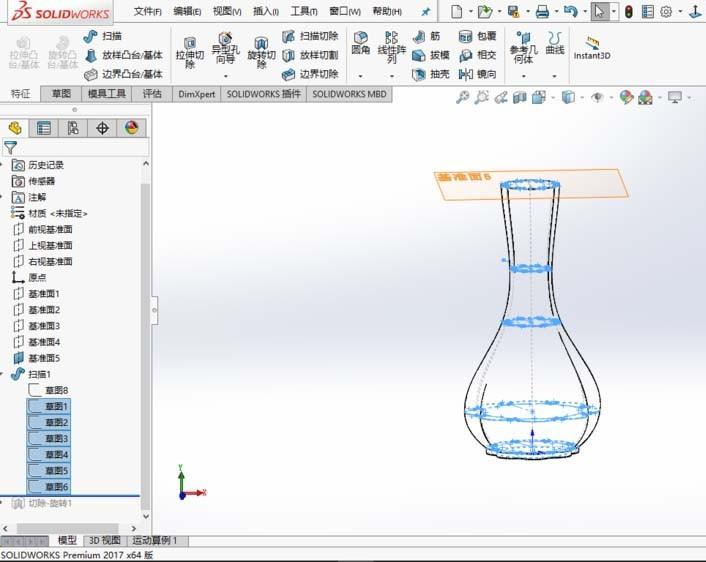Screen dimensions: 706x562
Task: Expand the 曲线 curves dropdown arrow
Action: pyautogui.click(x=554, y=76)
